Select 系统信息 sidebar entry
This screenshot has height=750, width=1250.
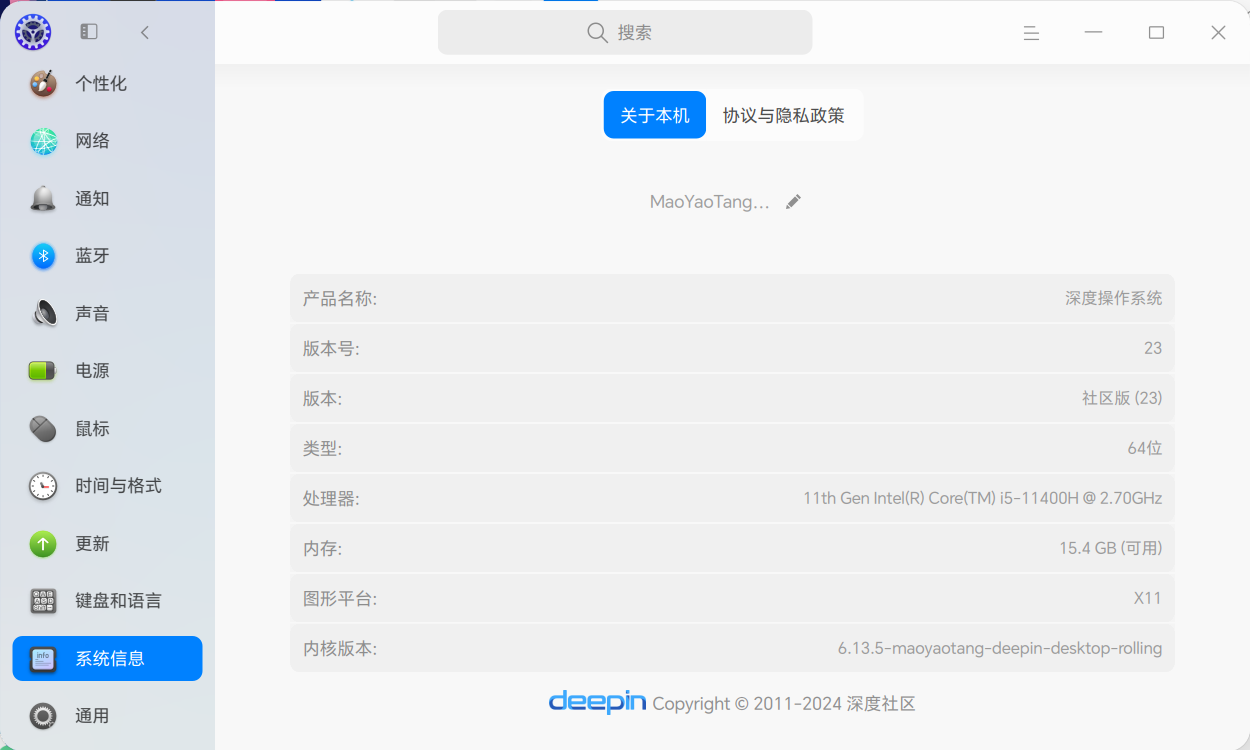tap(107, 659)
